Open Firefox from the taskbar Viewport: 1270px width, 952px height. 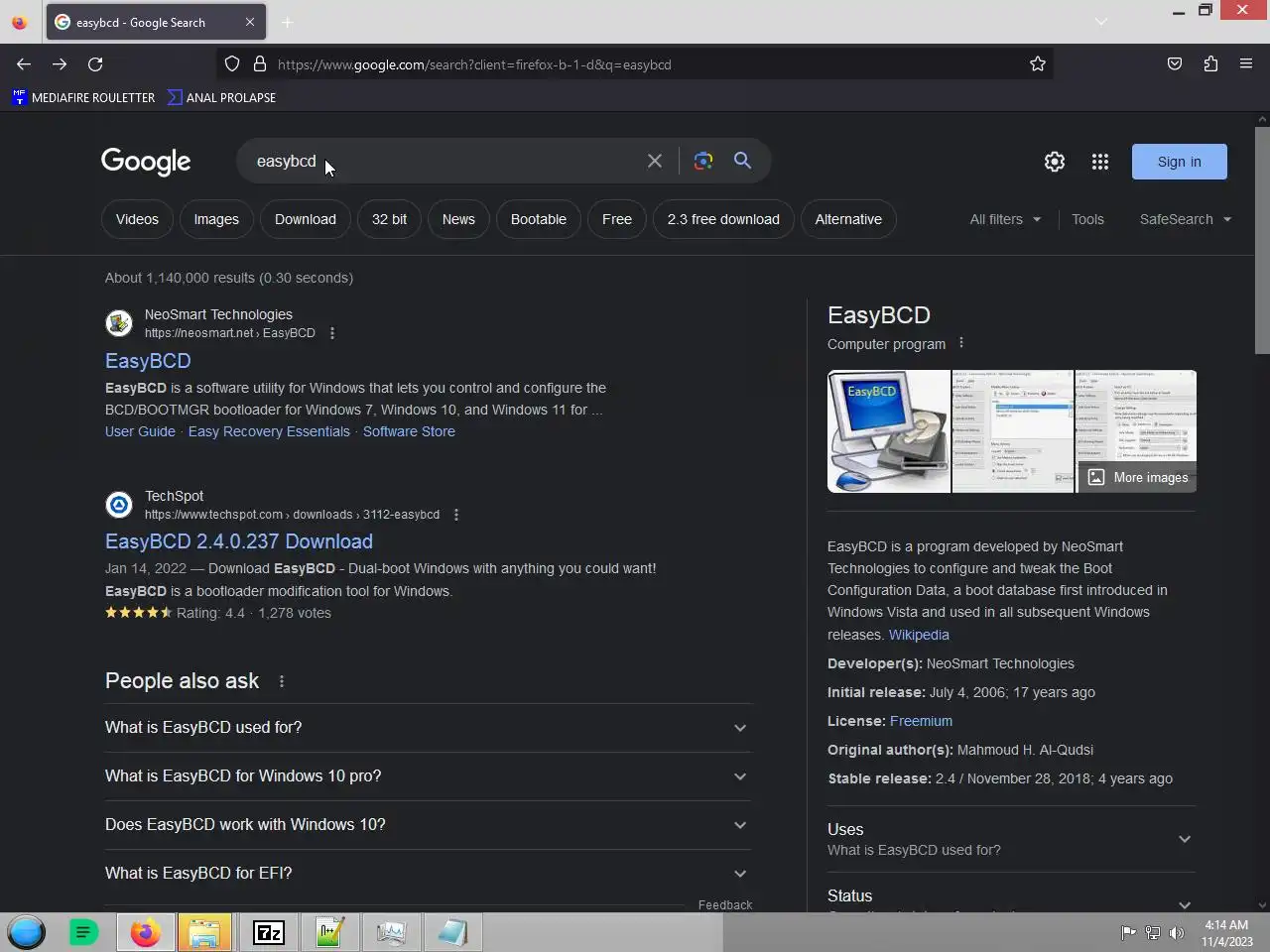(x=145, y=932)
